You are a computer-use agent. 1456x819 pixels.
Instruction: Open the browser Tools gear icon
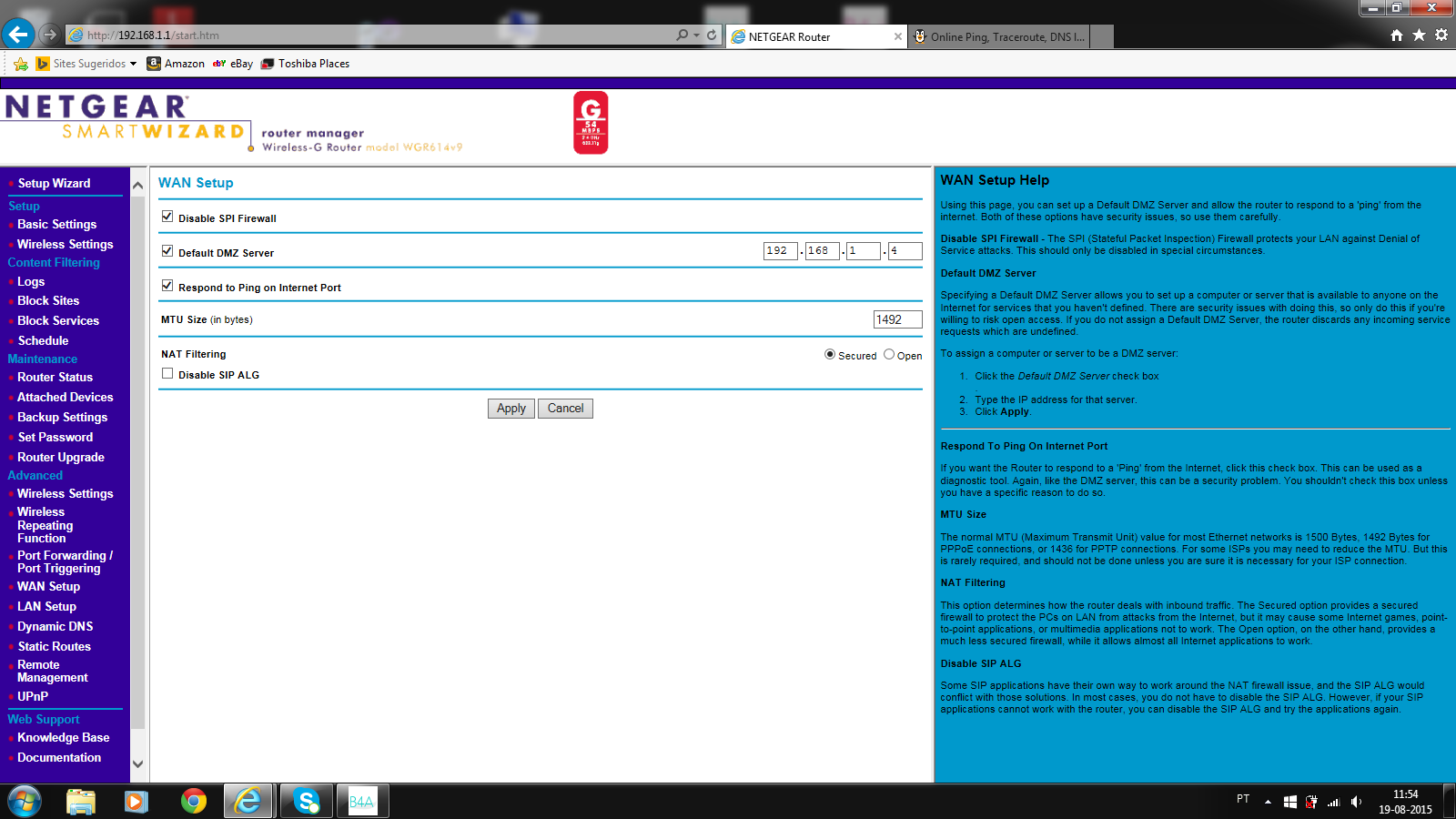1441,35
